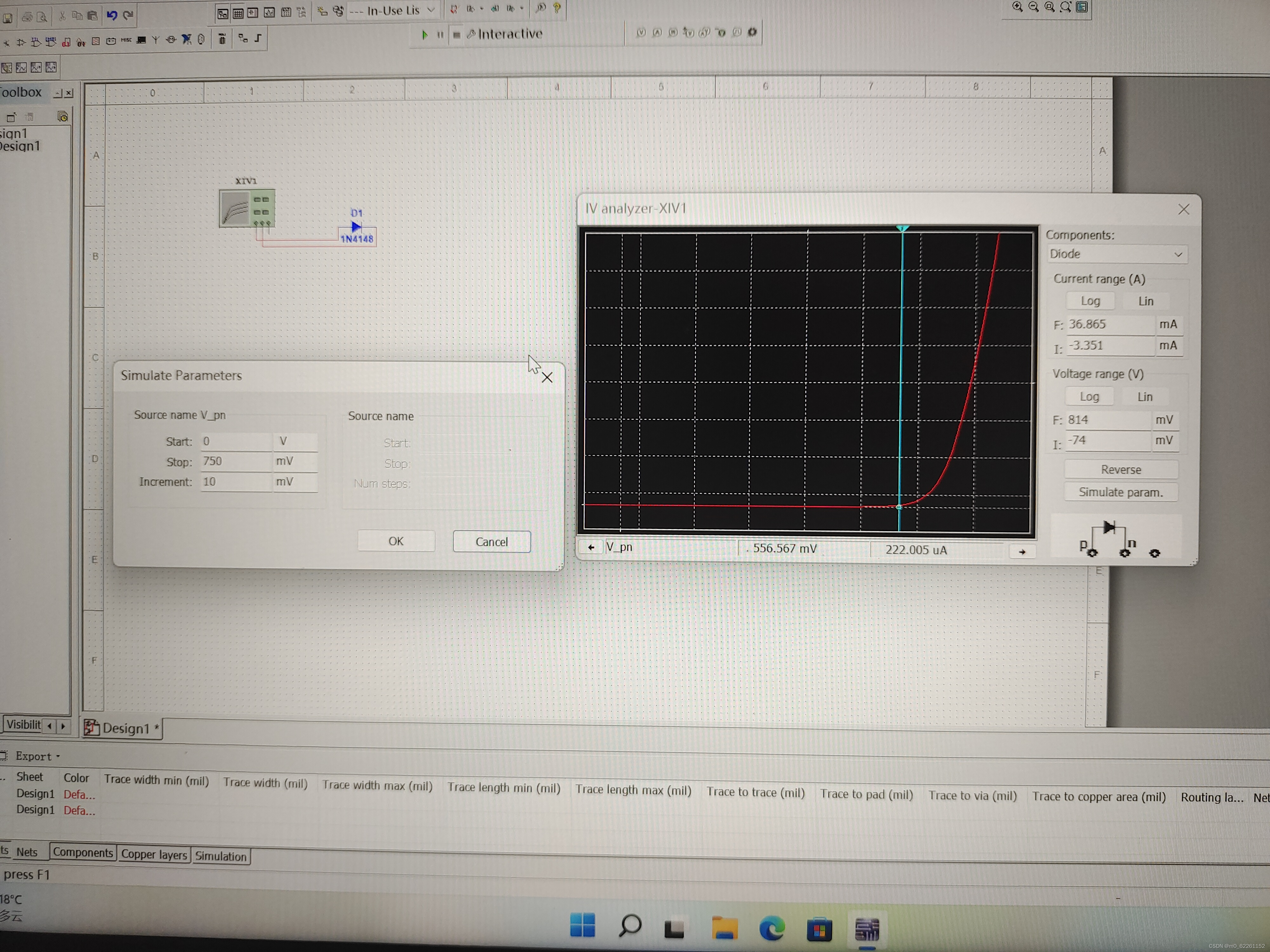Change the current range F unit mA

point(1168,324)
